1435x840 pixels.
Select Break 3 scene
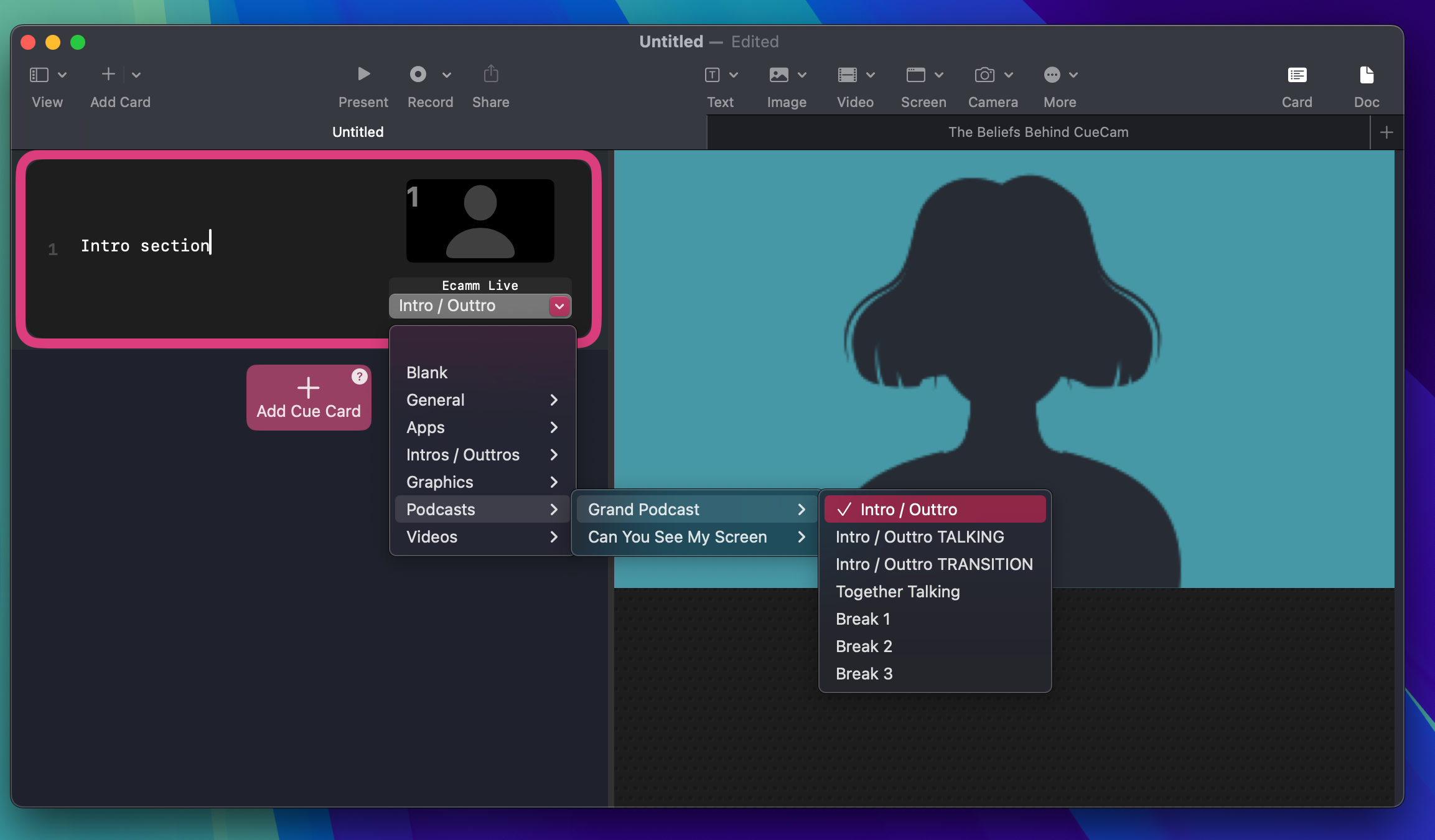(935, 674)
